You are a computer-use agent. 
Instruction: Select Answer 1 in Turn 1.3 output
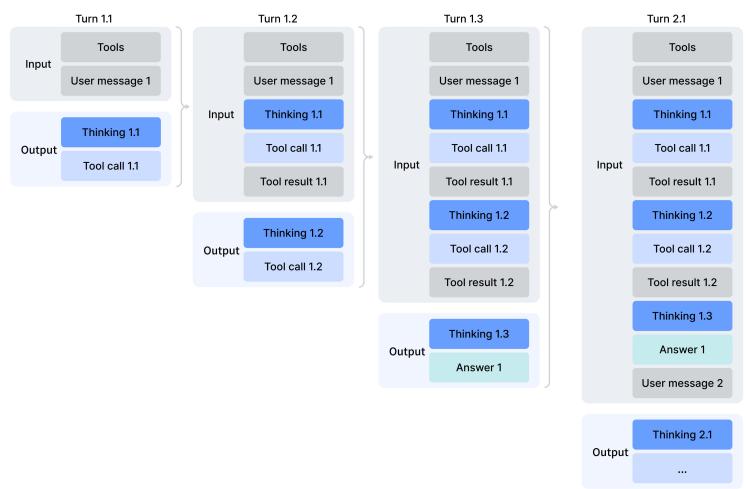point(479,367)
